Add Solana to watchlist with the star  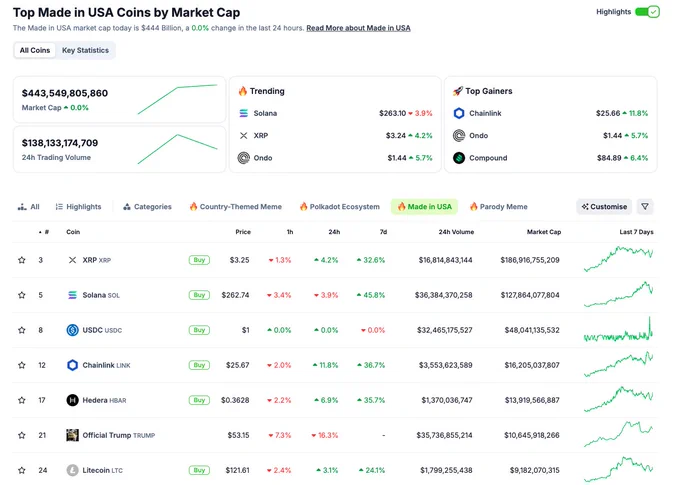tap(22, 295)
